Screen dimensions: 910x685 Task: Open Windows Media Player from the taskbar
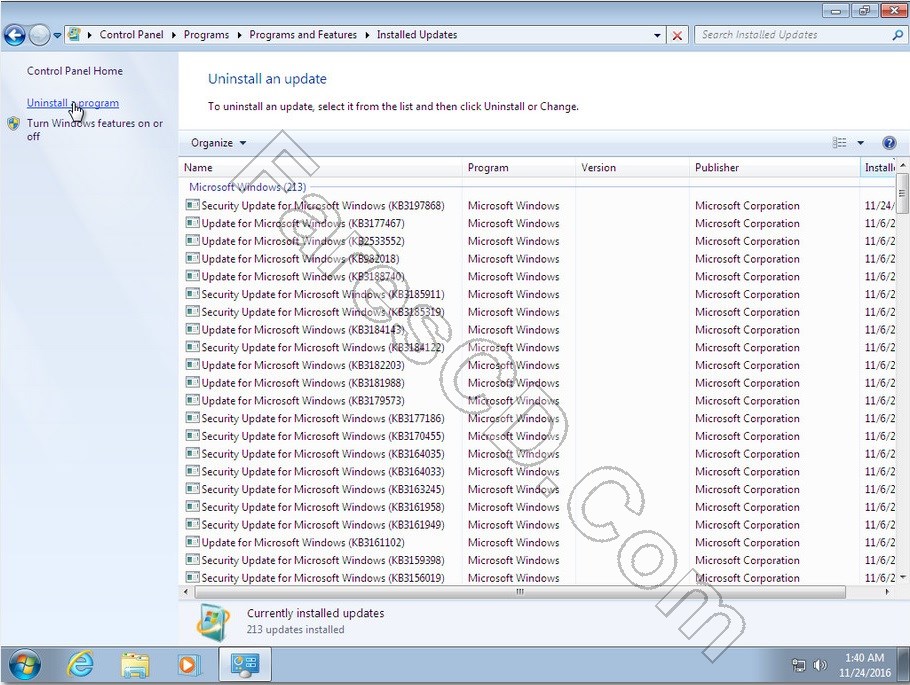(189, 665)
